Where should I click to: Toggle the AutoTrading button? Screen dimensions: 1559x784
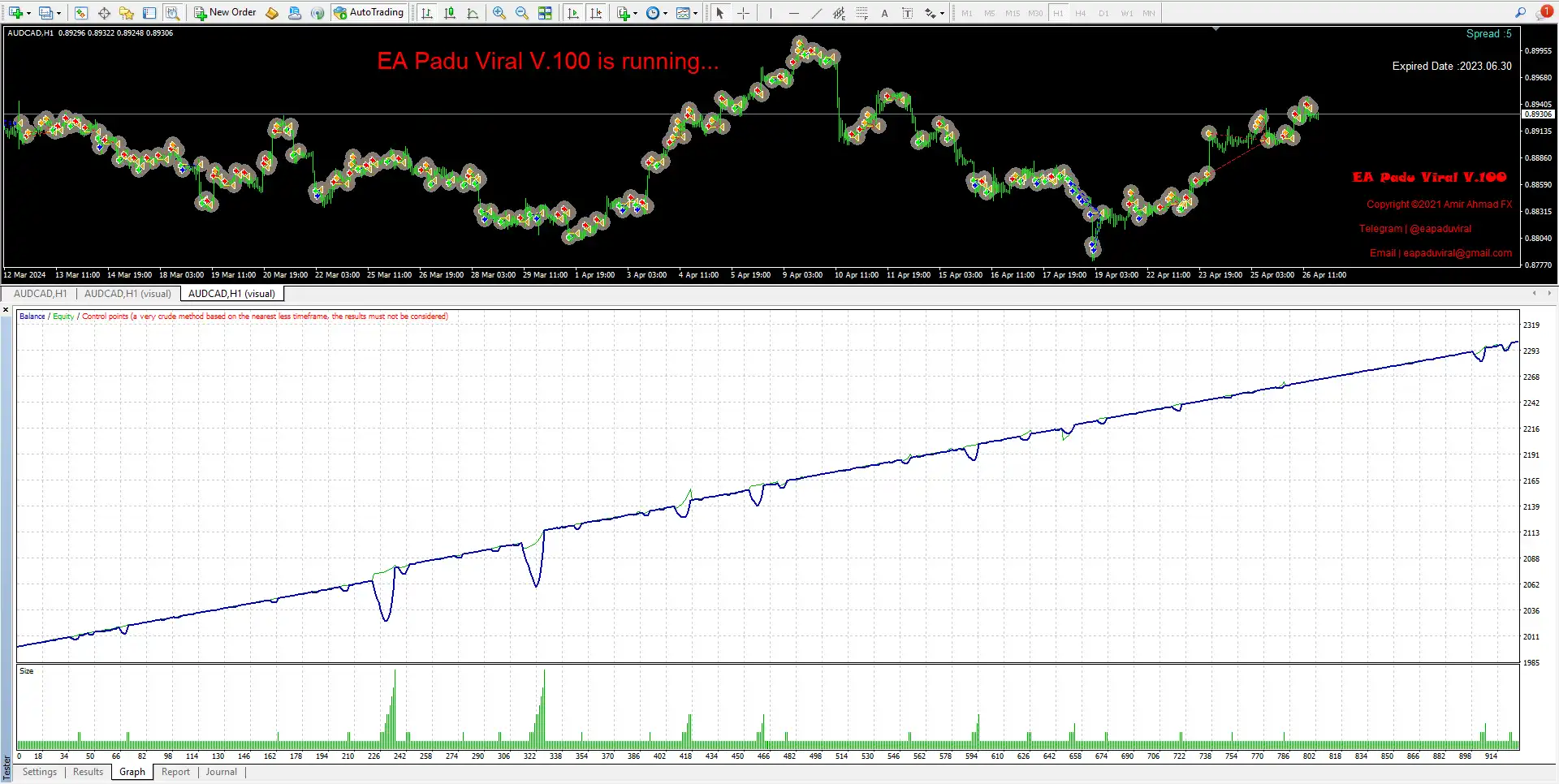point(369,13)
